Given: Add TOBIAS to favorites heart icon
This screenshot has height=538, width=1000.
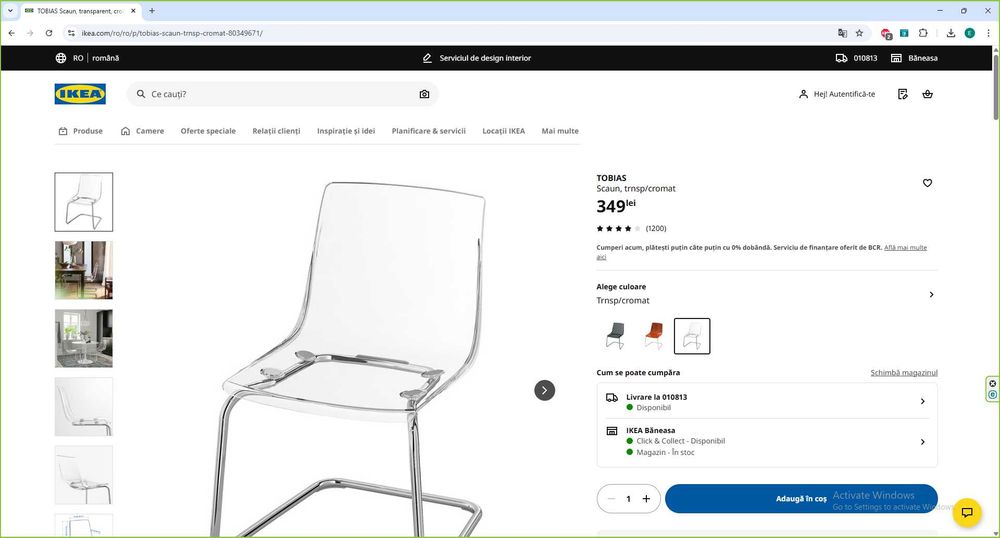Looking at the screenshot, I should 927,183.
